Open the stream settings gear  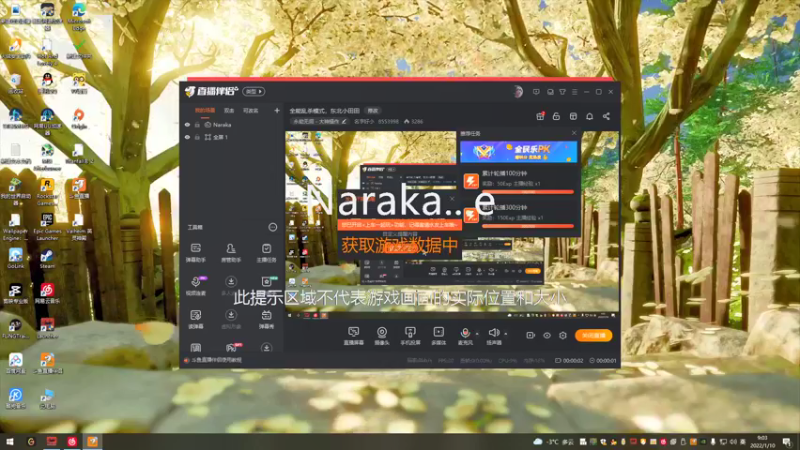click(x=563, y=335)
